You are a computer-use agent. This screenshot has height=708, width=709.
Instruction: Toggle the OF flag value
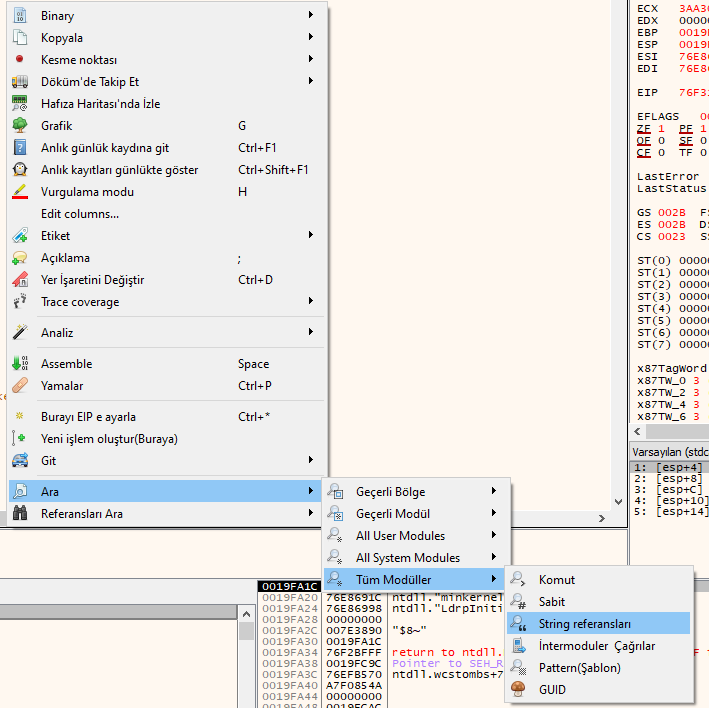tap(661, 141)
